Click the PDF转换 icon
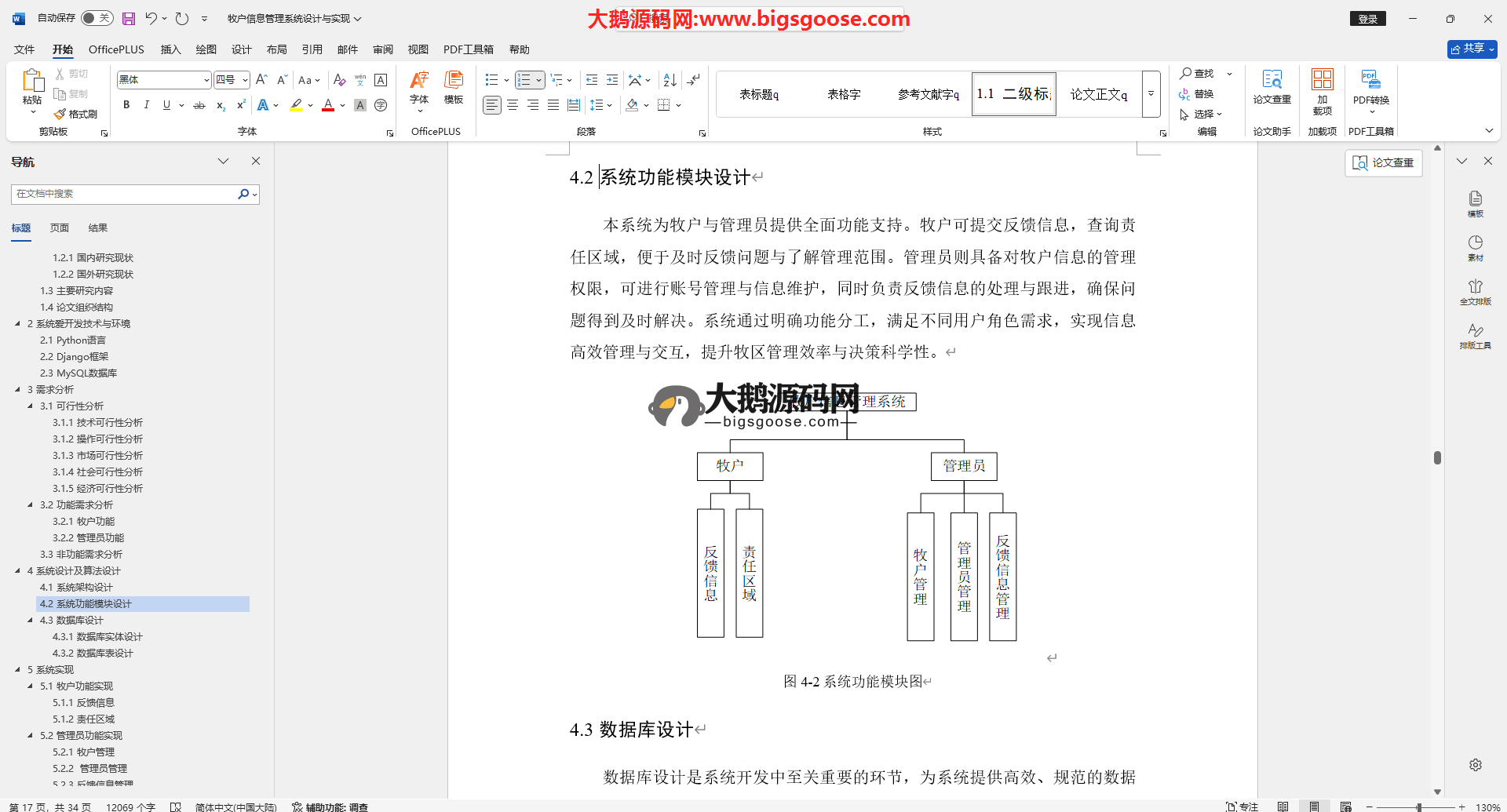Image resolution: width=1507 pixels, height=812 pixels. [1370, 86]
